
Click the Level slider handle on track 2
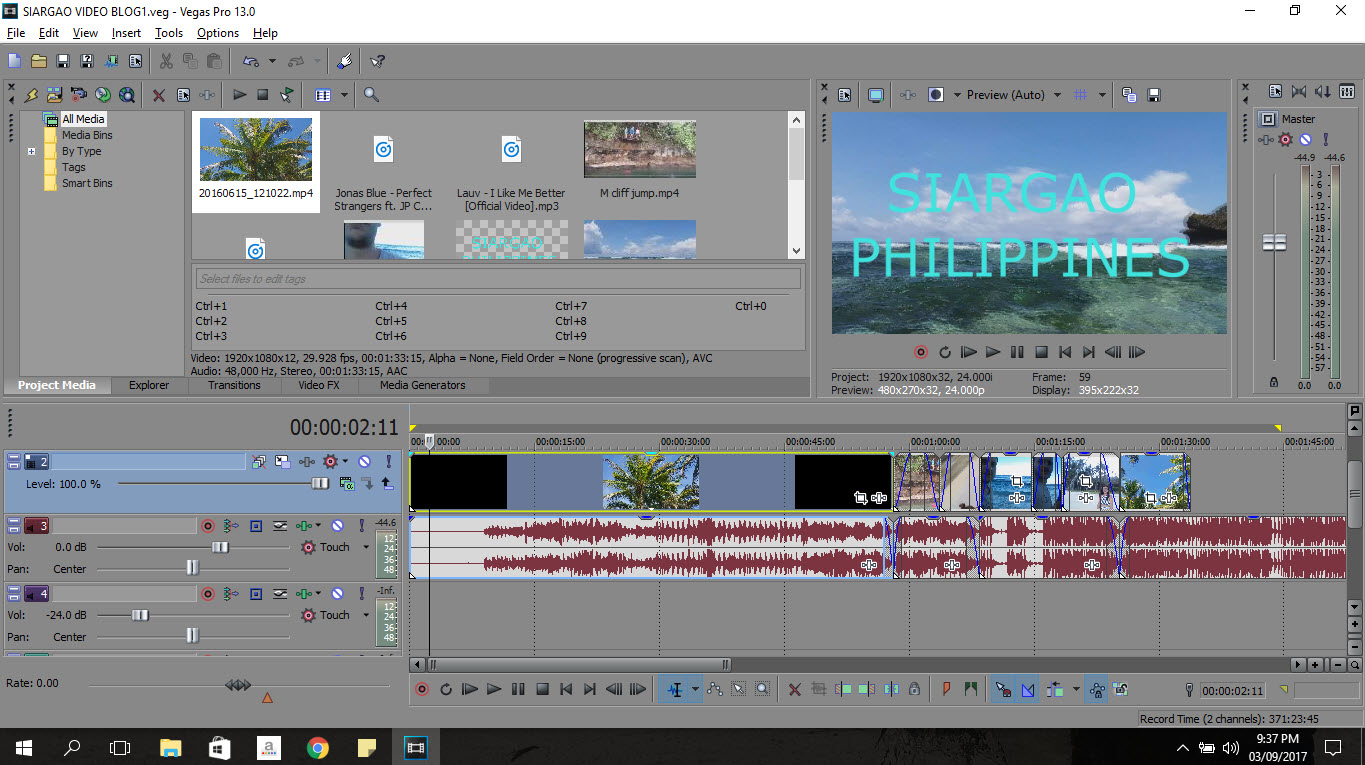pyautogui.click(x=319, y=483)
